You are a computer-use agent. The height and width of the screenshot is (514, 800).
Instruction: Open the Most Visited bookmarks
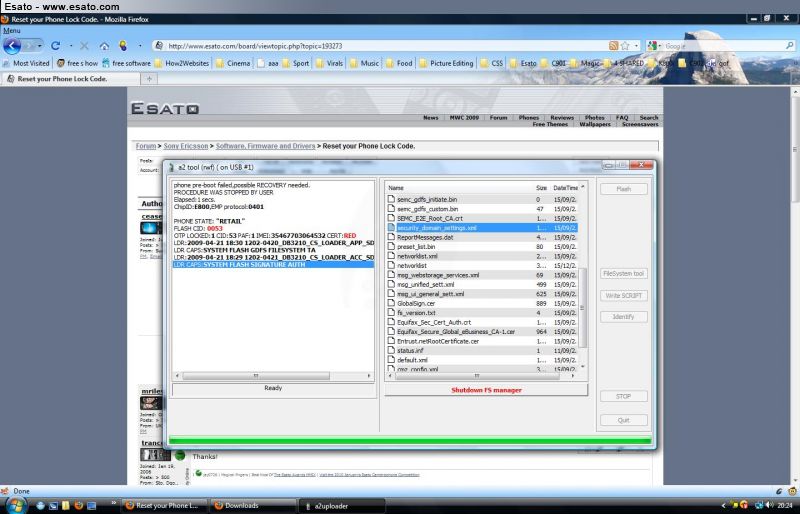click(26, 63)
